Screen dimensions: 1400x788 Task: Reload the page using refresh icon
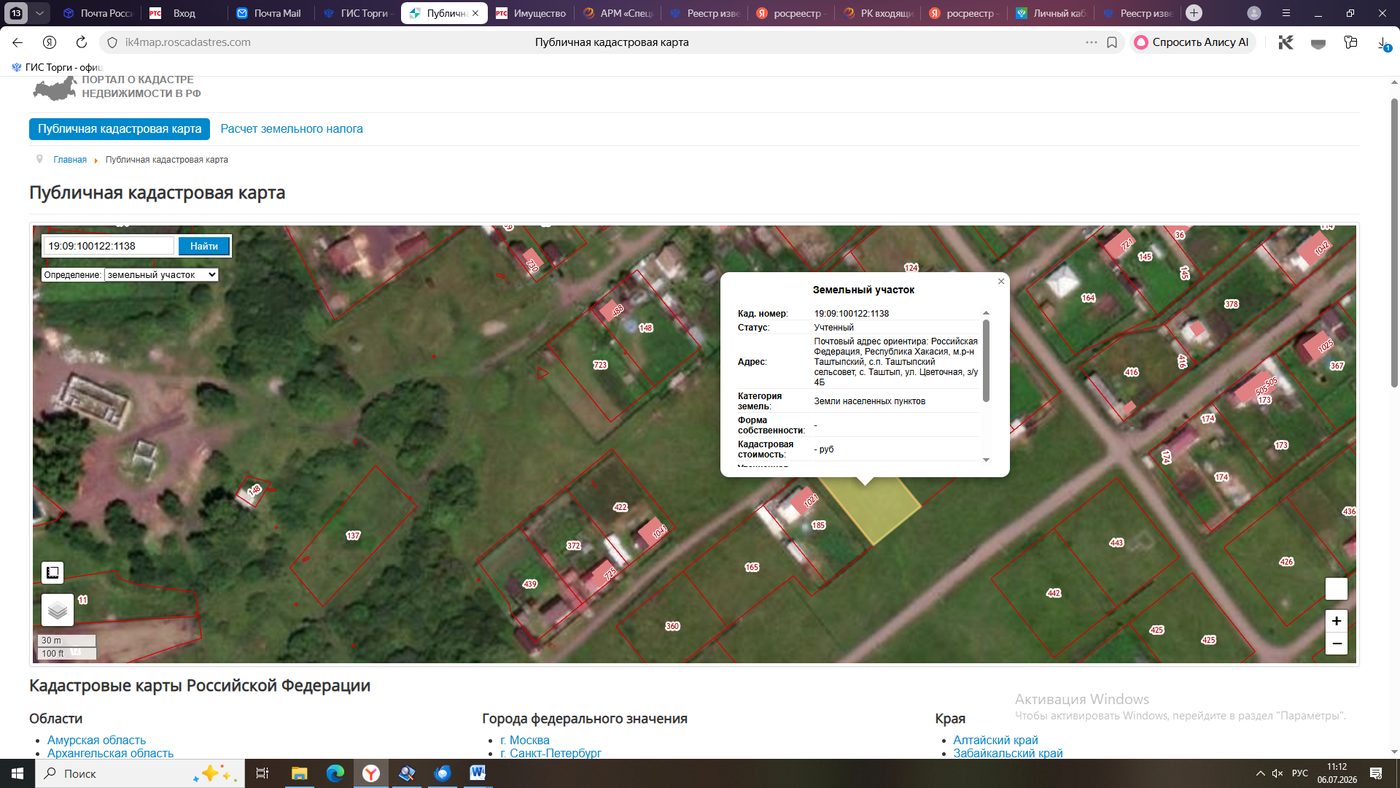(x=82, y=42)
